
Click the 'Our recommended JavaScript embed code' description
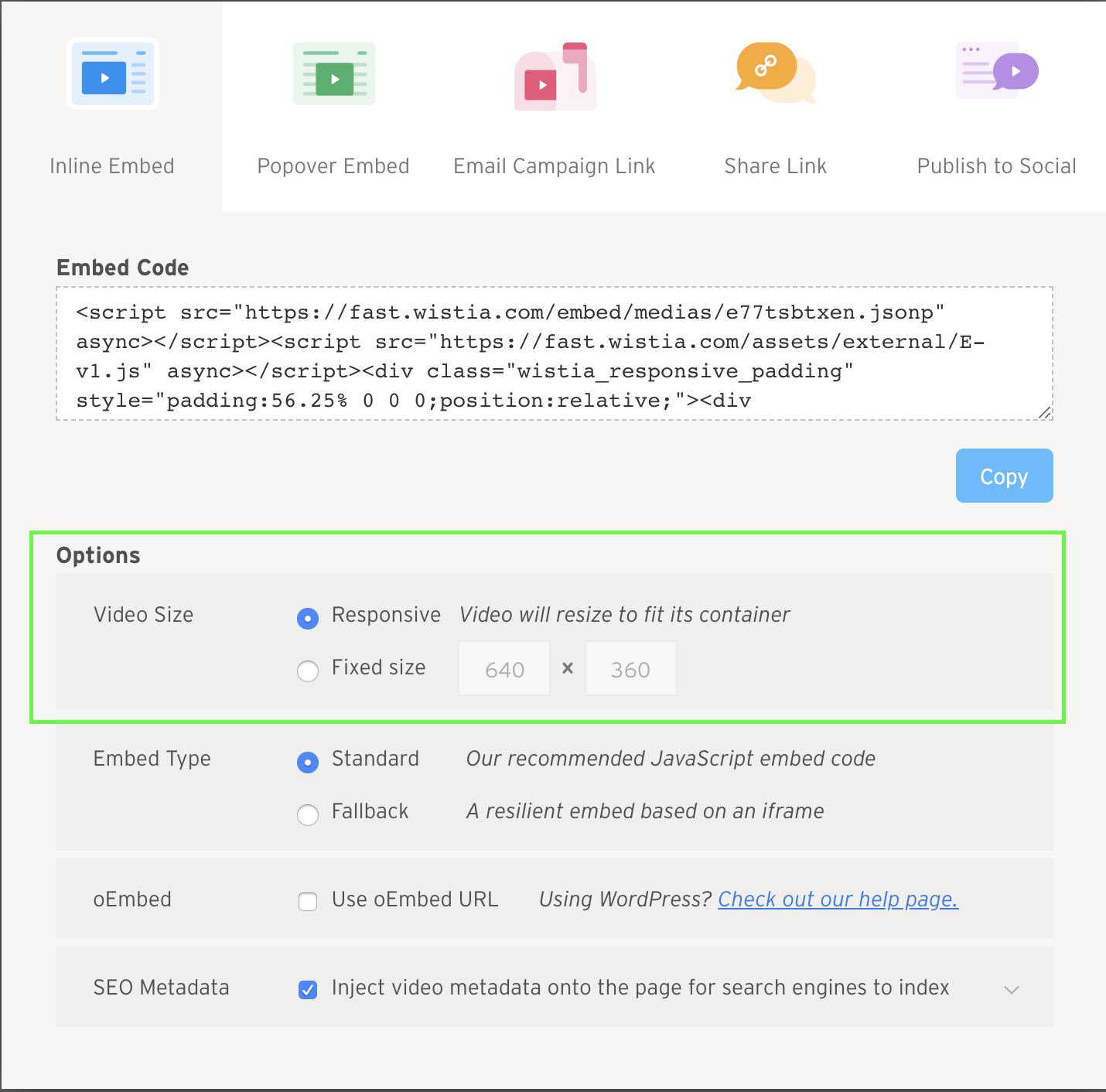(x=671, y=759)
